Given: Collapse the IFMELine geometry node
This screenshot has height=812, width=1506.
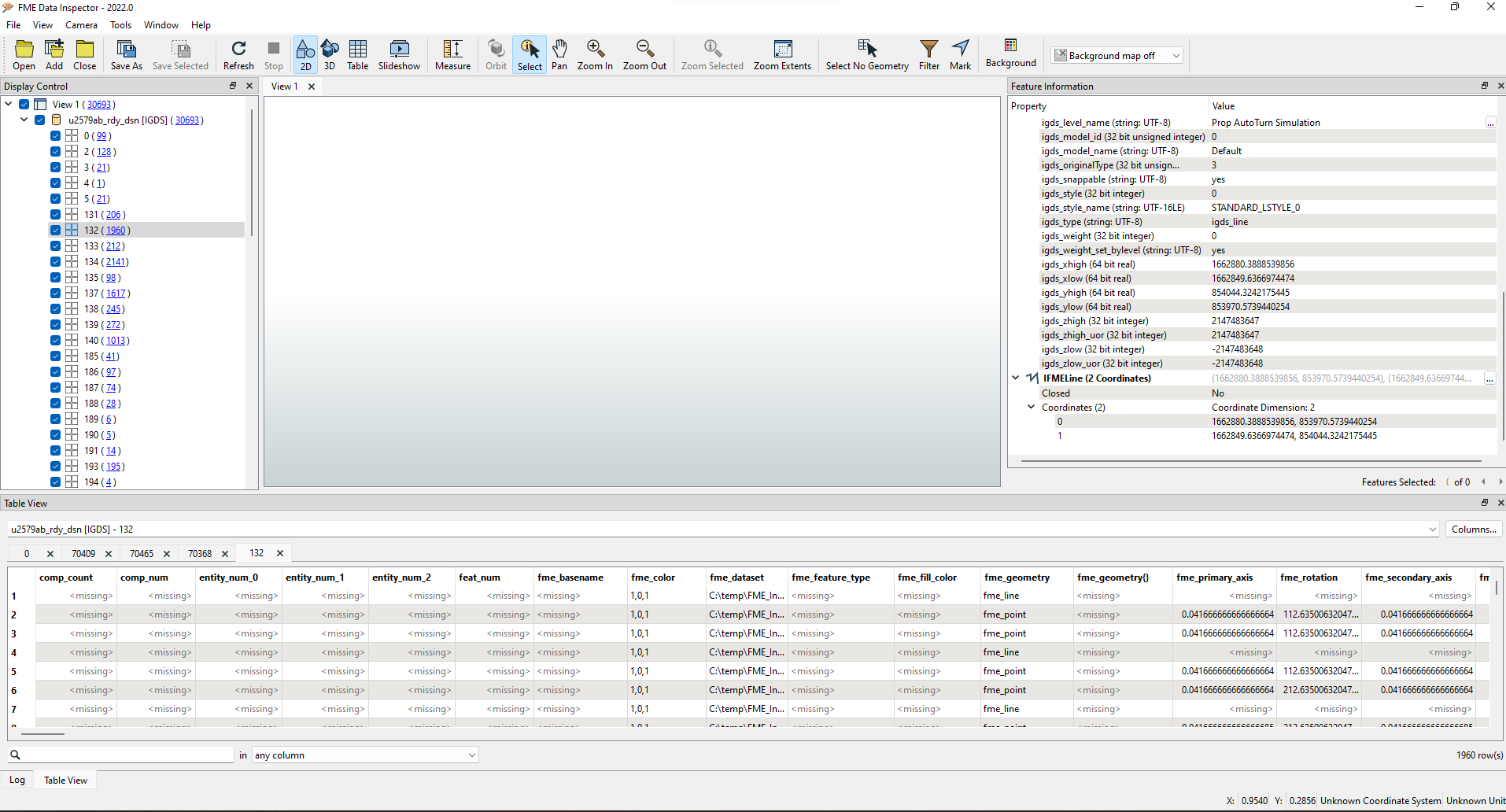Looking at the screenshot, I should (1016, 378).
